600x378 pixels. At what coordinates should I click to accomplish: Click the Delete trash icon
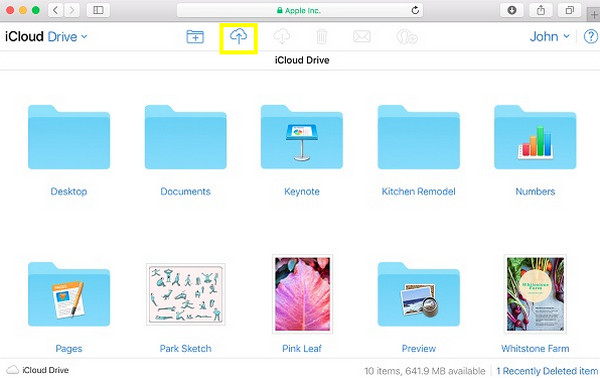point(321,37)
